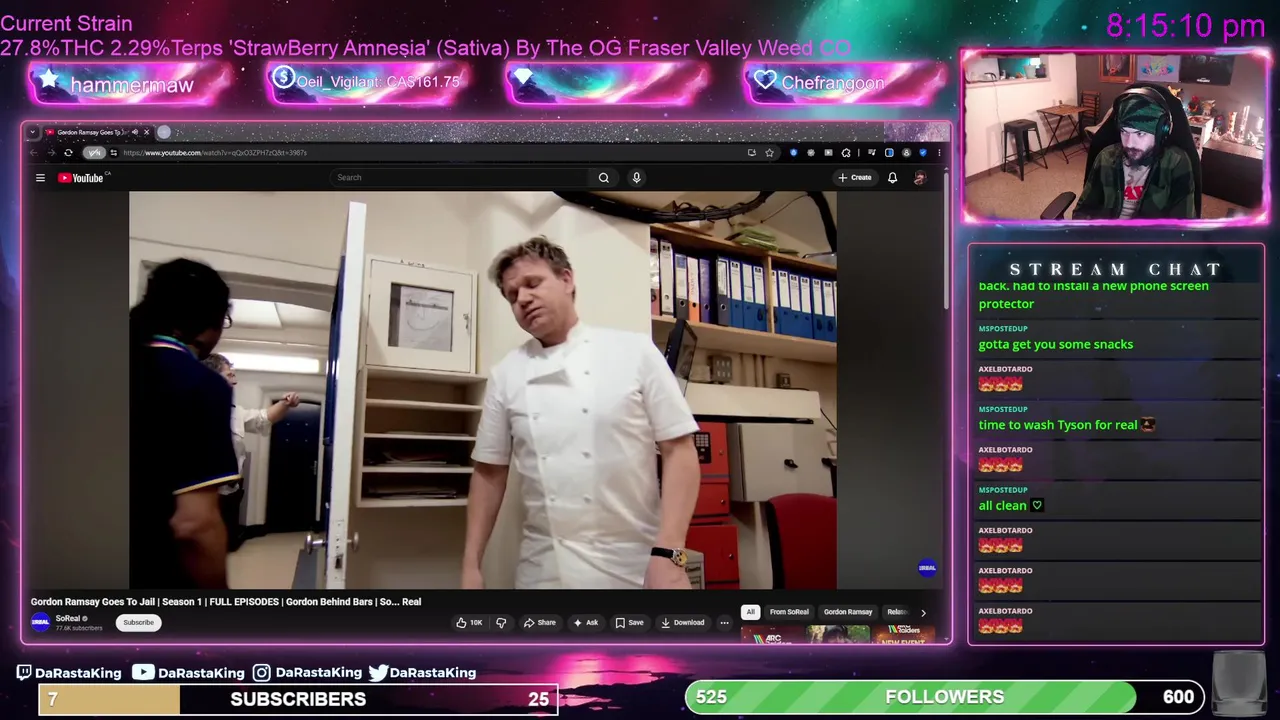Click the SoReal watermark on the video
Image resolution: width=1280 pixels, height=720 pixels.
927,568
